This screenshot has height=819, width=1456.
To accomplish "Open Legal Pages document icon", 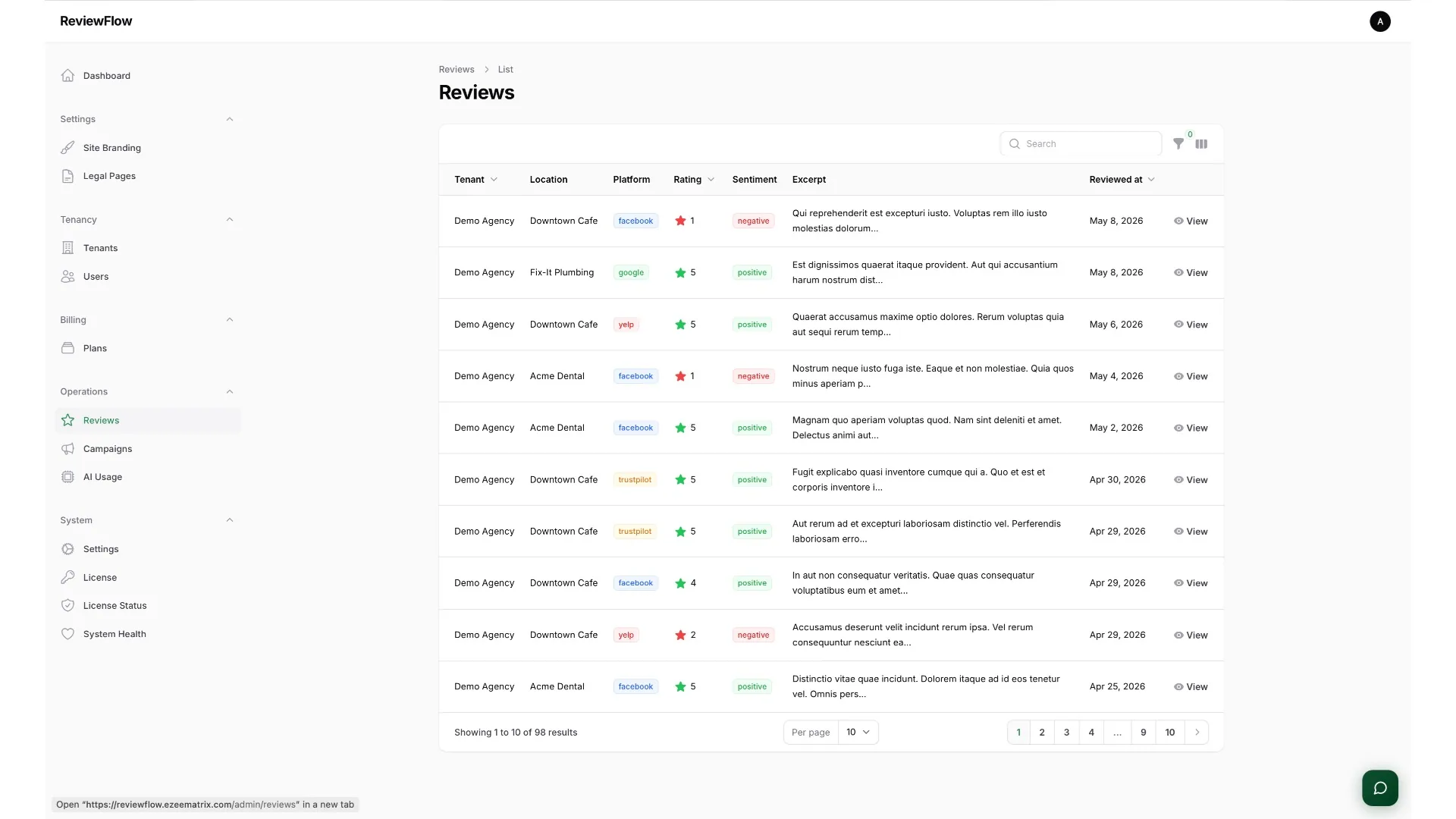I will point(67,176).
